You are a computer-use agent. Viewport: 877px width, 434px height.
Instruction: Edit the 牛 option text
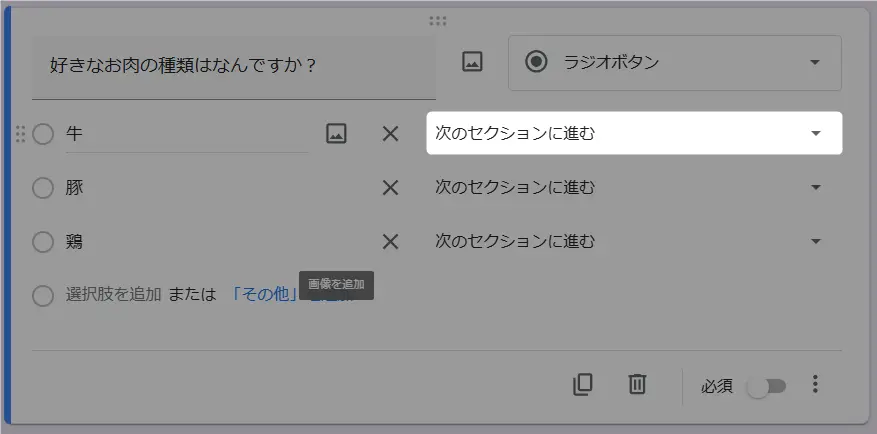coord(187,134)
